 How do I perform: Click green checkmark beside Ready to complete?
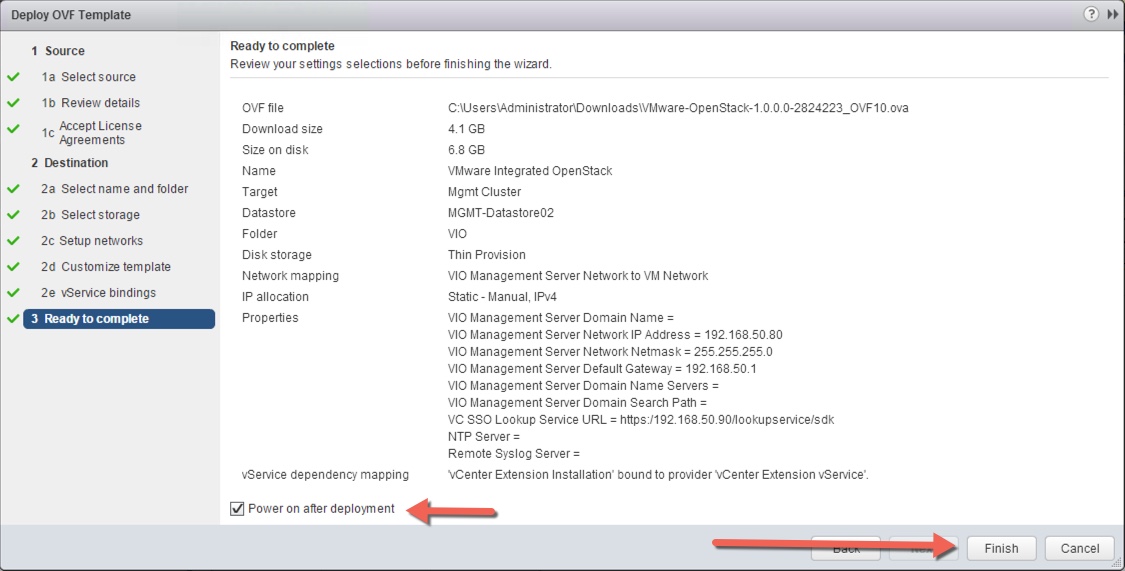(13, 319)
